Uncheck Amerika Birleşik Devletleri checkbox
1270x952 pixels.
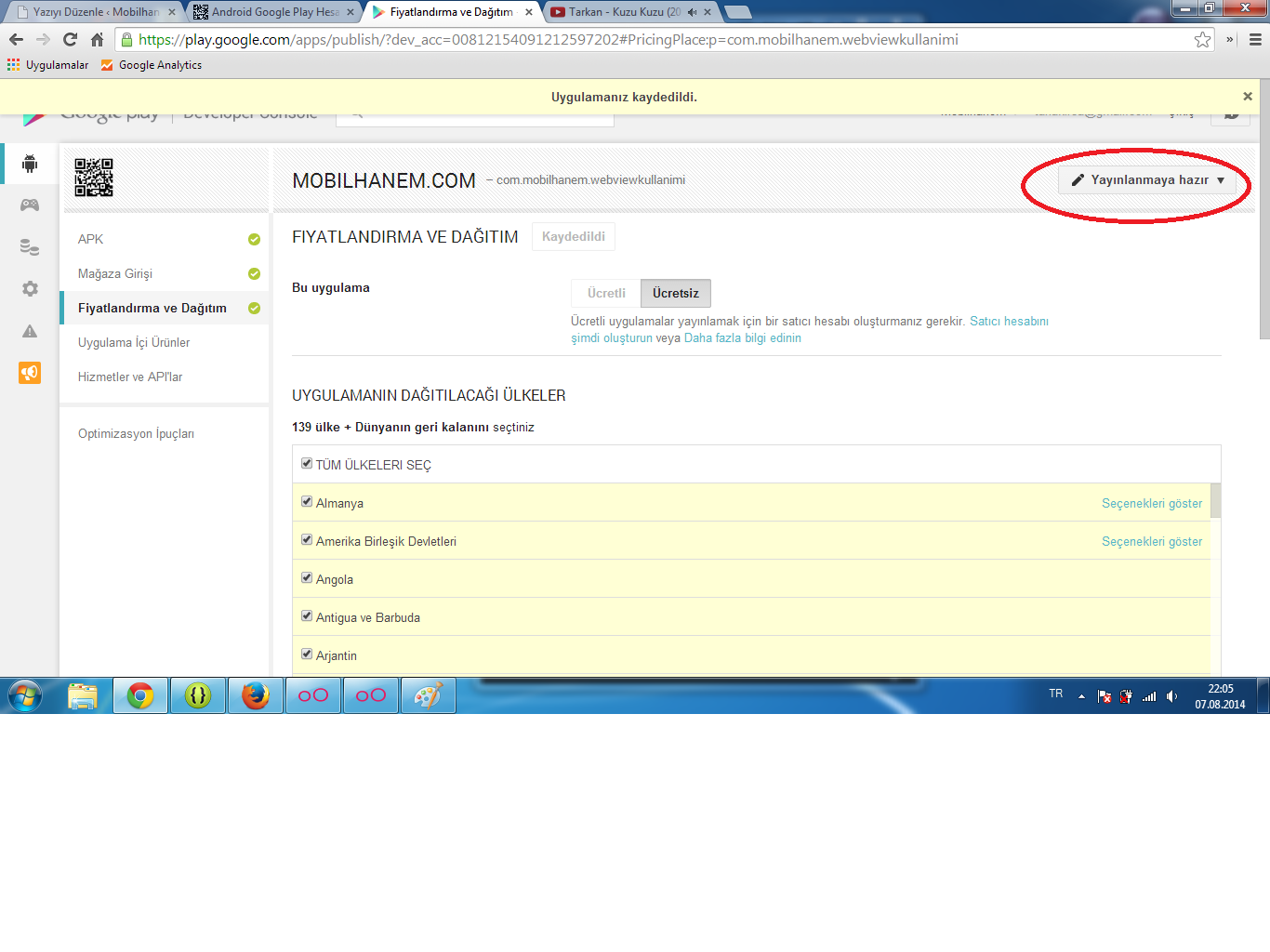coord(307,539)
